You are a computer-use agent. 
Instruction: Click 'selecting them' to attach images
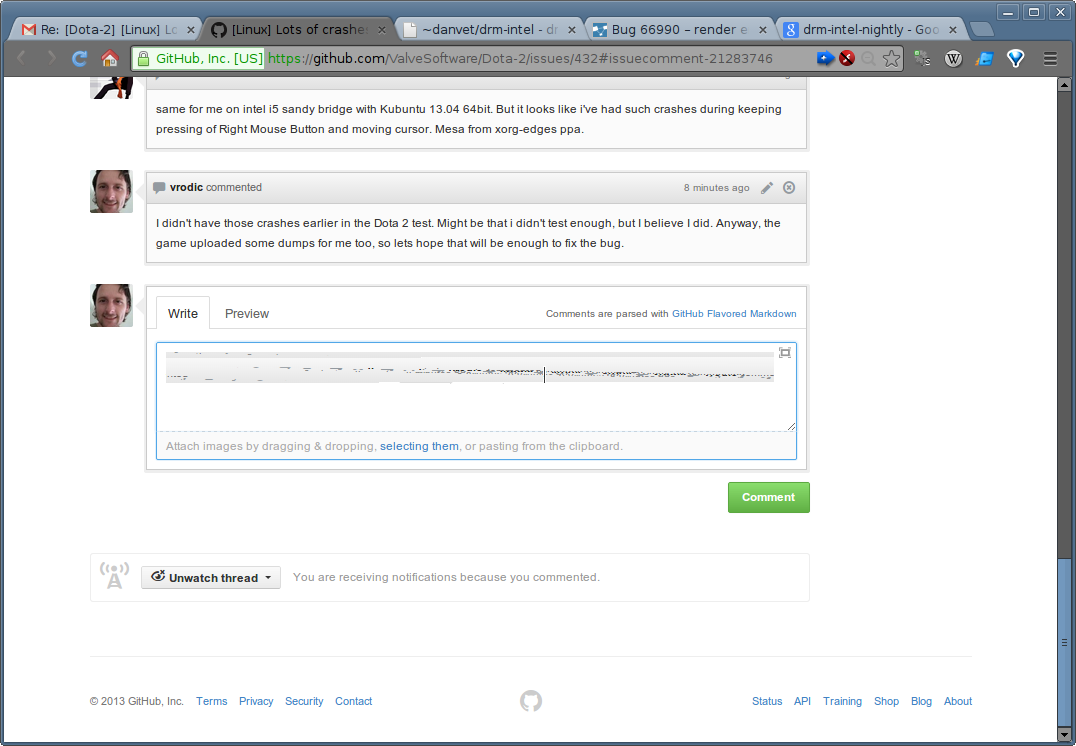point(419,446)
